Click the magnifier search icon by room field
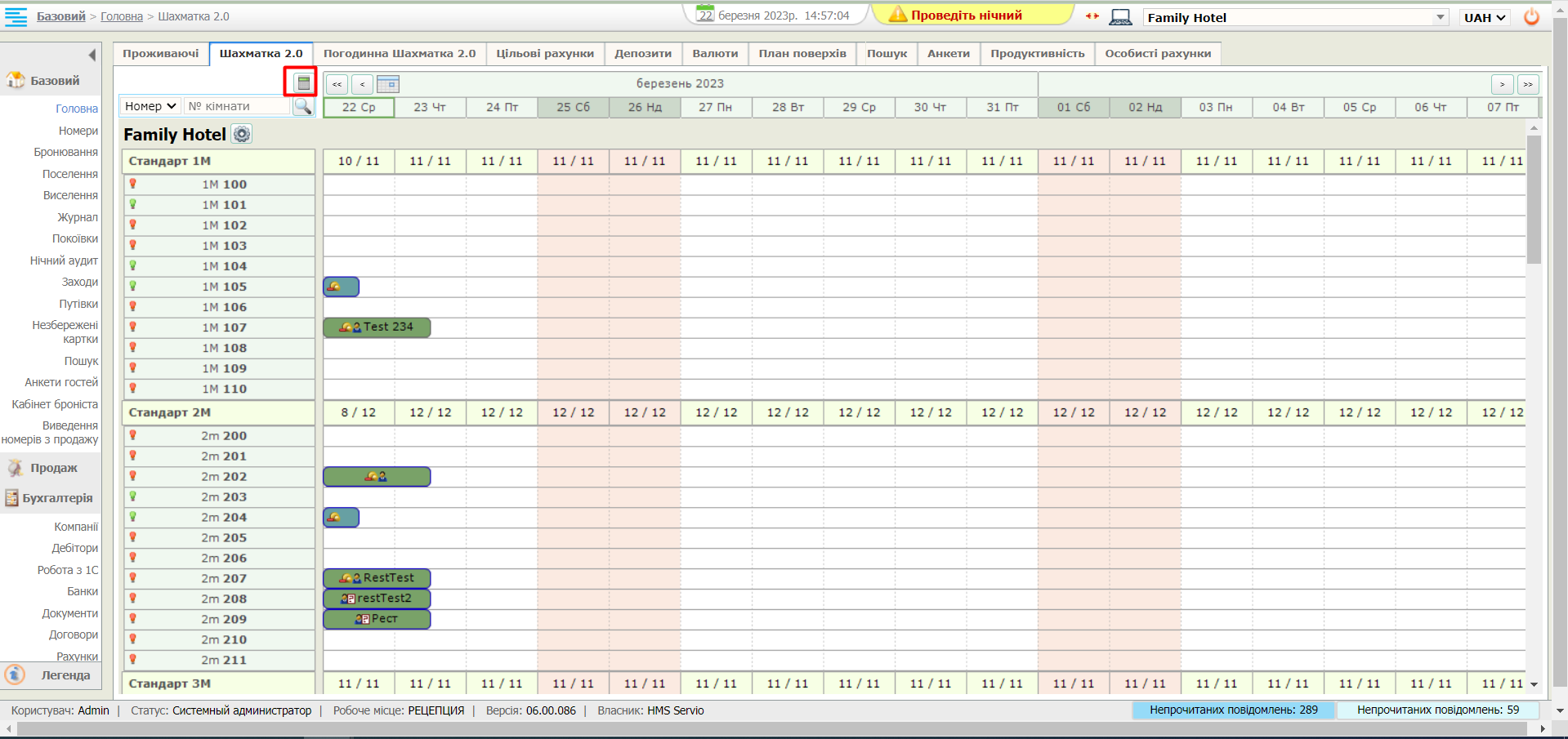The height and width of the screenshot is (739, 1568). point(303,106)
